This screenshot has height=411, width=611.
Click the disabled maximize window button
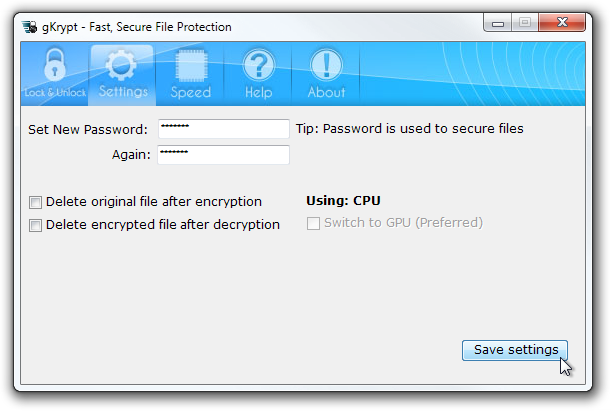525,22
